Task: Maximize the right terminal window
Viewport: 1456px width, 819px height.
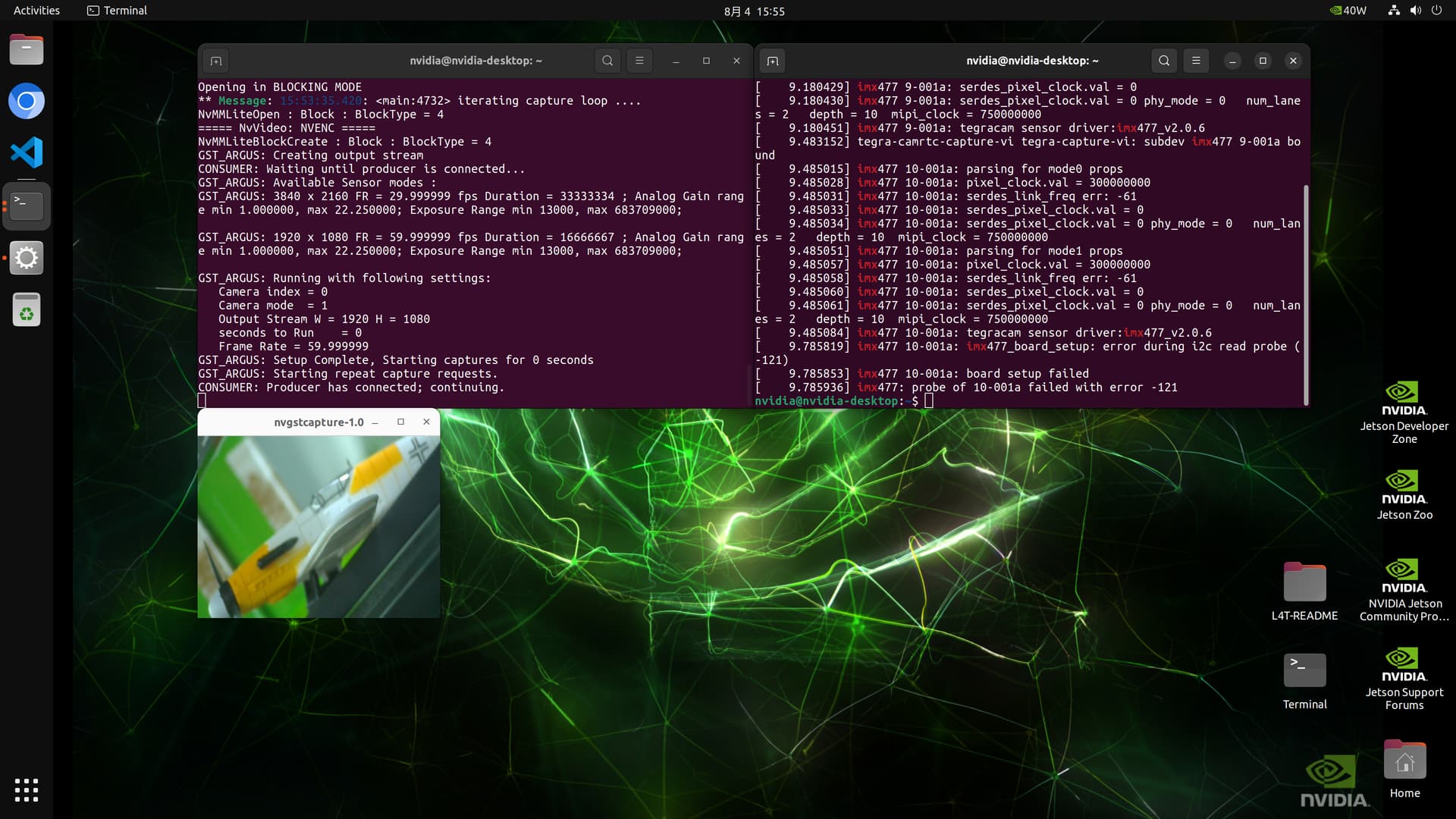Action: point(1263,61)
